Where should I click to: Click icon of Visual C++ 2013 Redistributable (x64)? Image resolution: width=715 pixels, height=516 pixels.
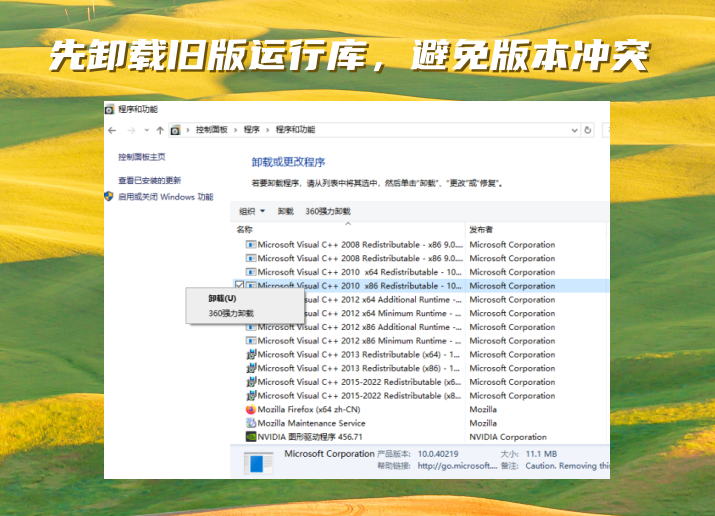[251, 354]
